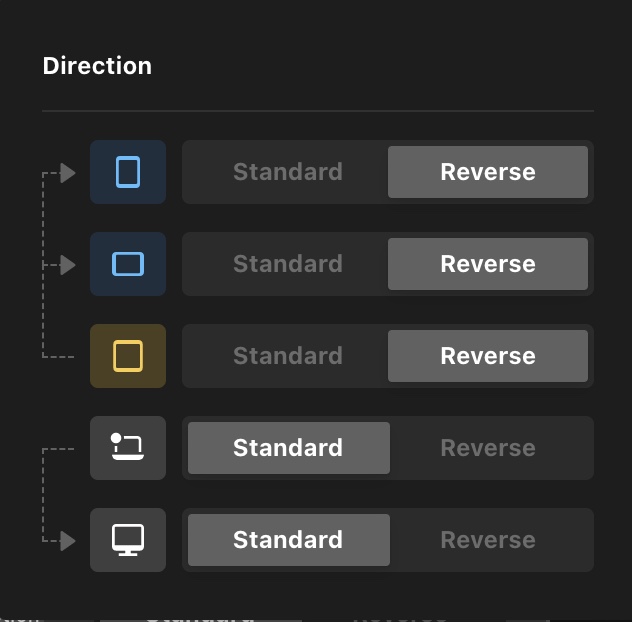The height and width of the screenshot is (622, 632).
Task: Set desktop row direction to Reverse
Action: click(x=488, y=540)
